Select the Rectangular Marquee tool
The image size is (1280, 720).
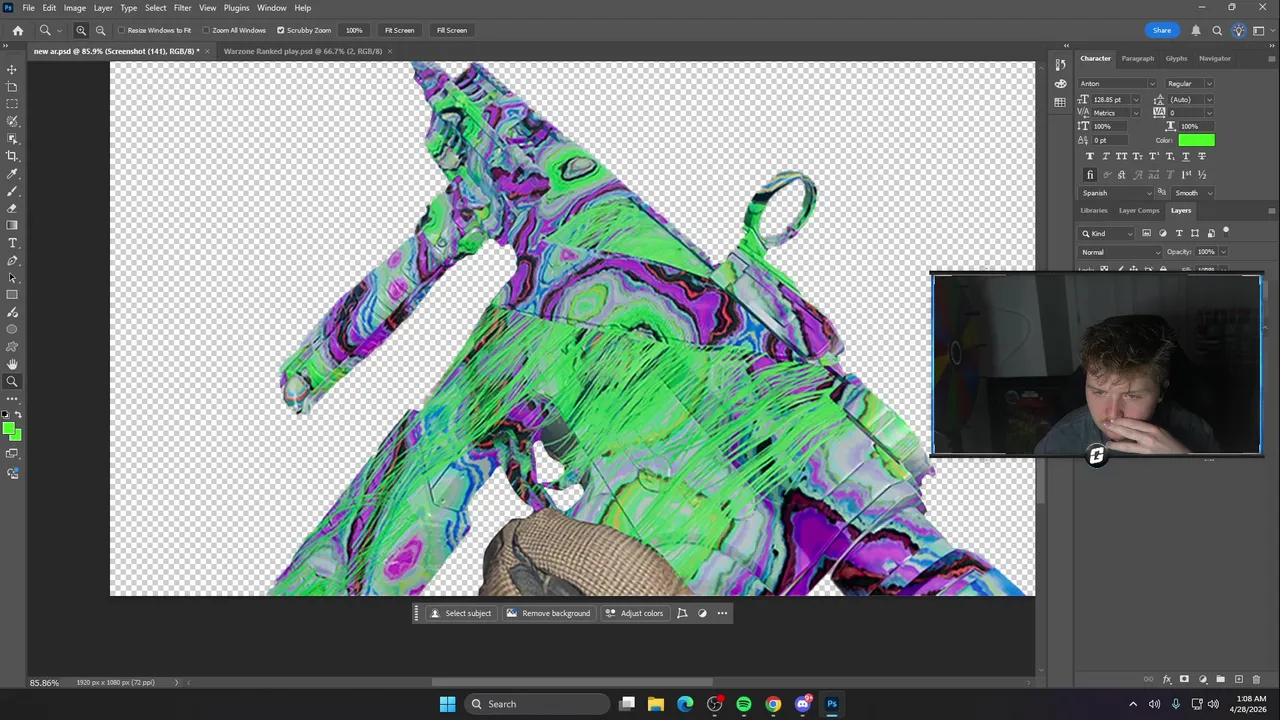click(x=12, y=104)
